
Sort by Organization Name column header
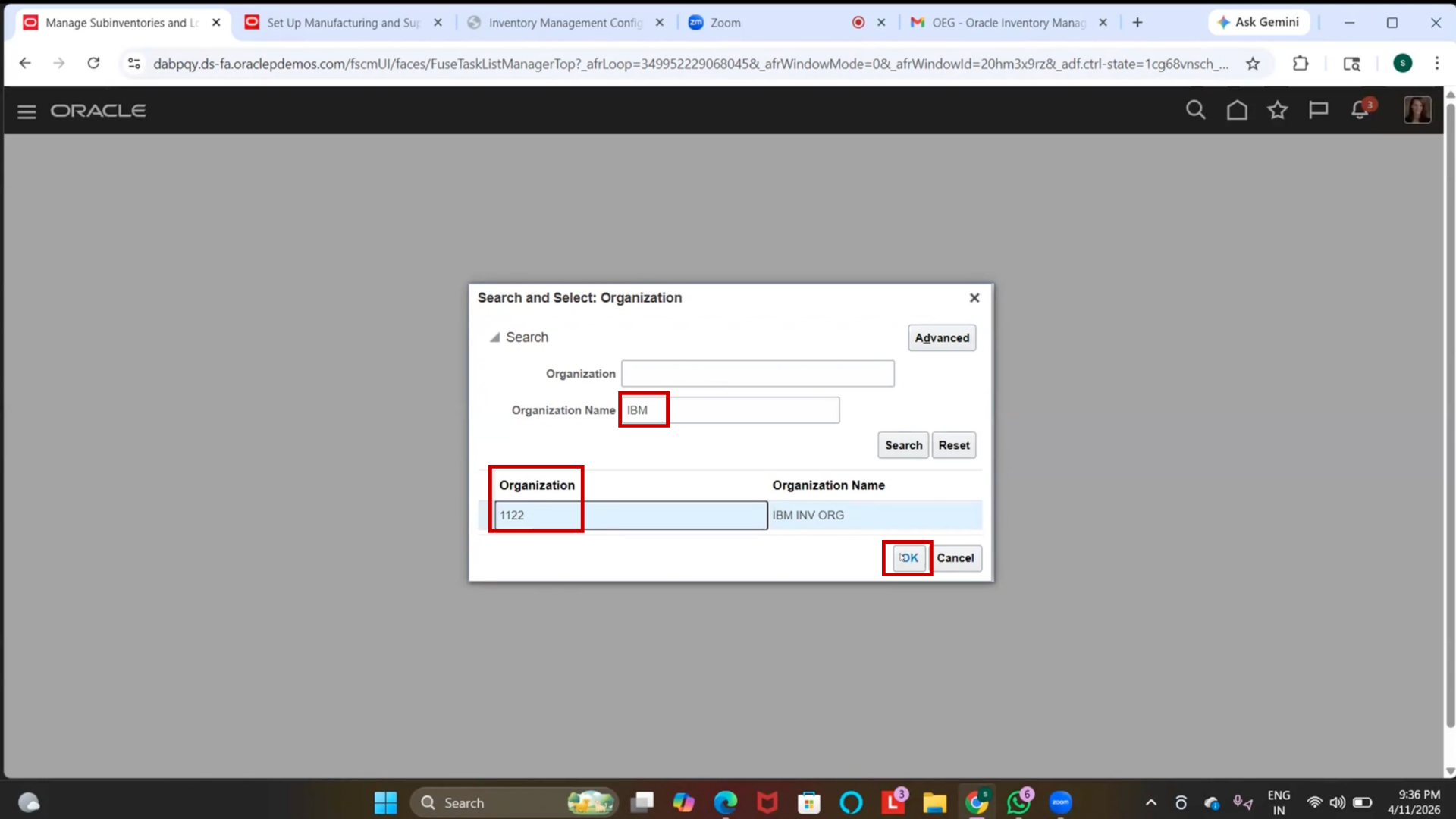[x=828, y=485]
